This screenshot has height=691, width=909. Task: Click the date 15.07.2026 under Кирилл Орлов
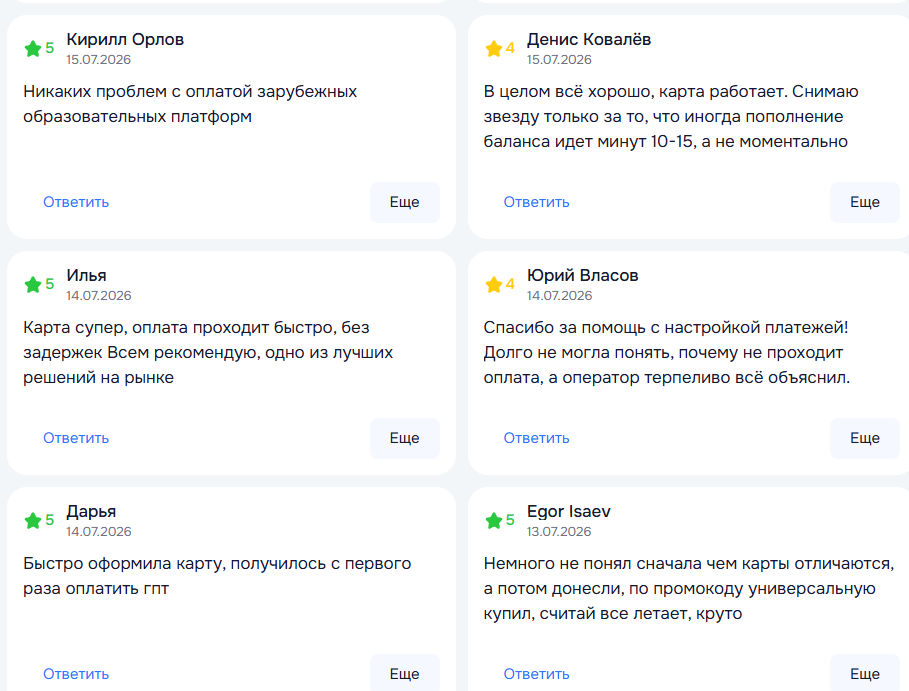[x=99, y=60]
